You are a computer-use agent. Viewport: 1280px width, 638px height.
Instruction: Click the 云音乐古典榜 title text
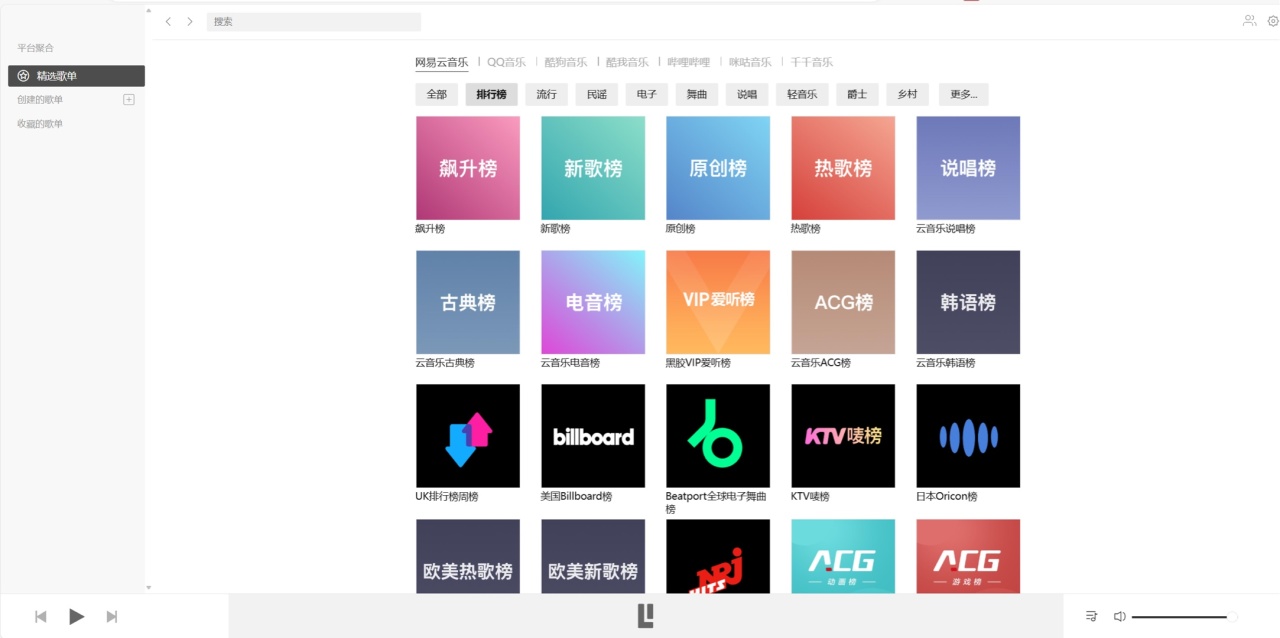[x=445, y=363]
